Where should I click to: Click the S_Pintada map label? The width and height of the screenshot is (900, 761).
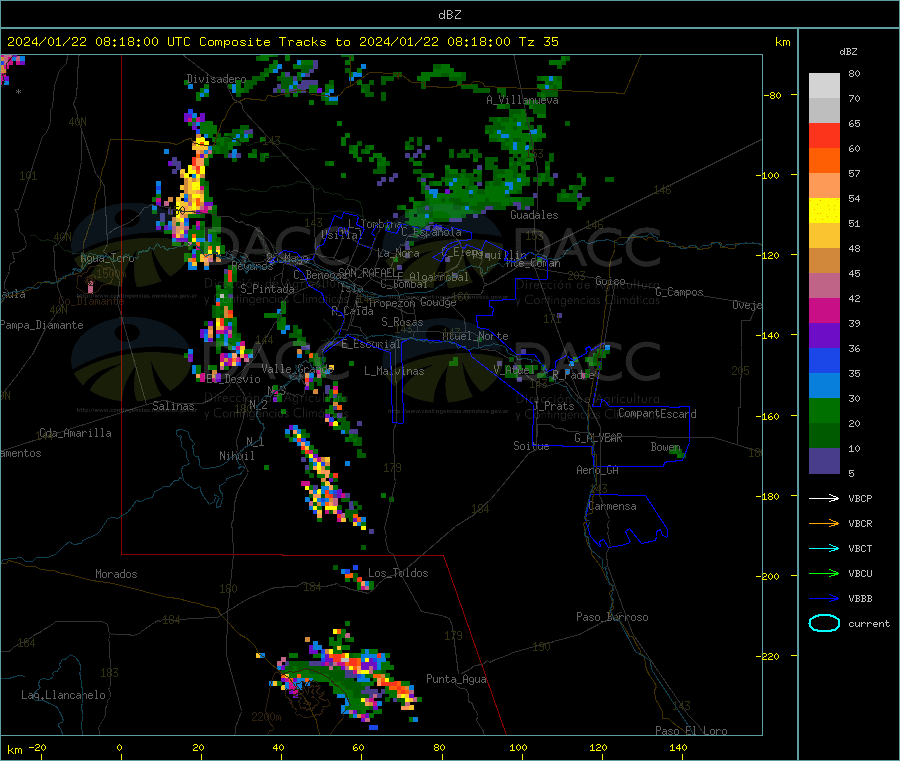267,289
